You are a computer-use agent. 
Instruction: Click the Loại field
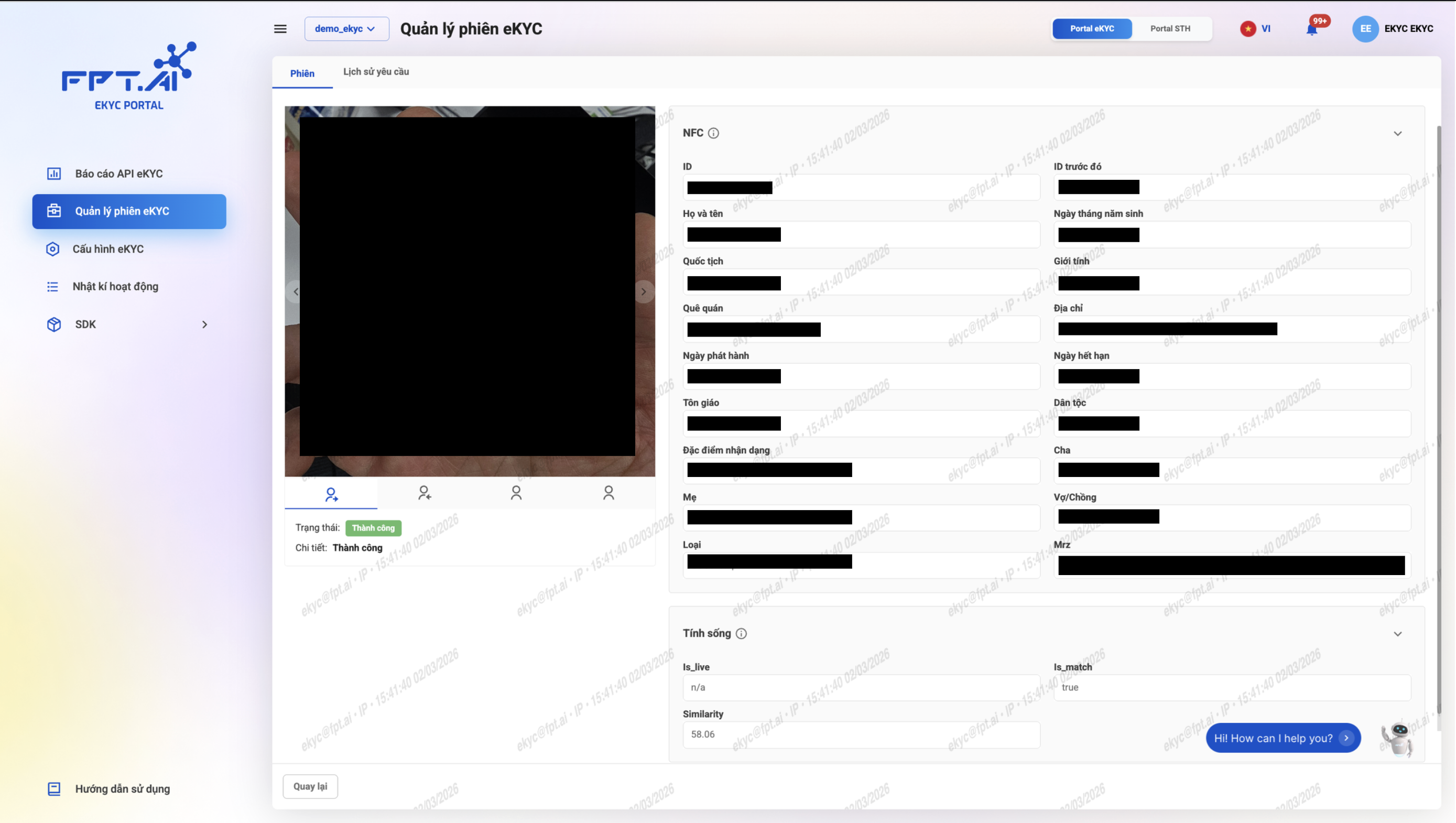862,565
